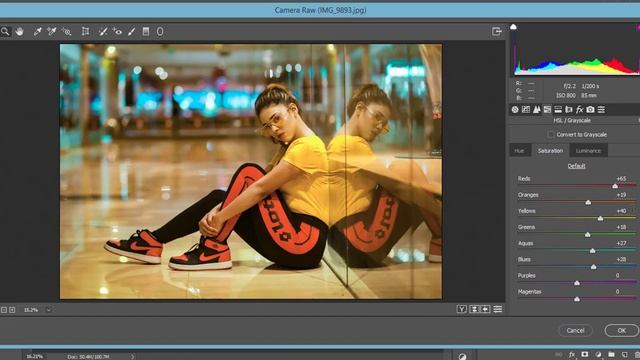
Task: Click the preview photo of the woman
Action: point(251,171)
